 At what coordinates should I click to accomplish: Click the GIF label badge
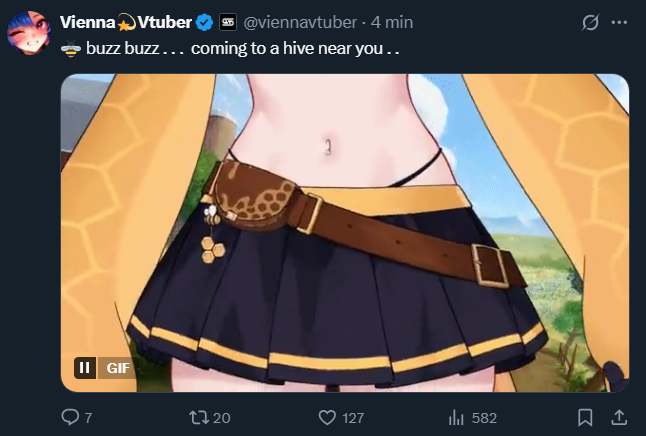coord(118,368)
